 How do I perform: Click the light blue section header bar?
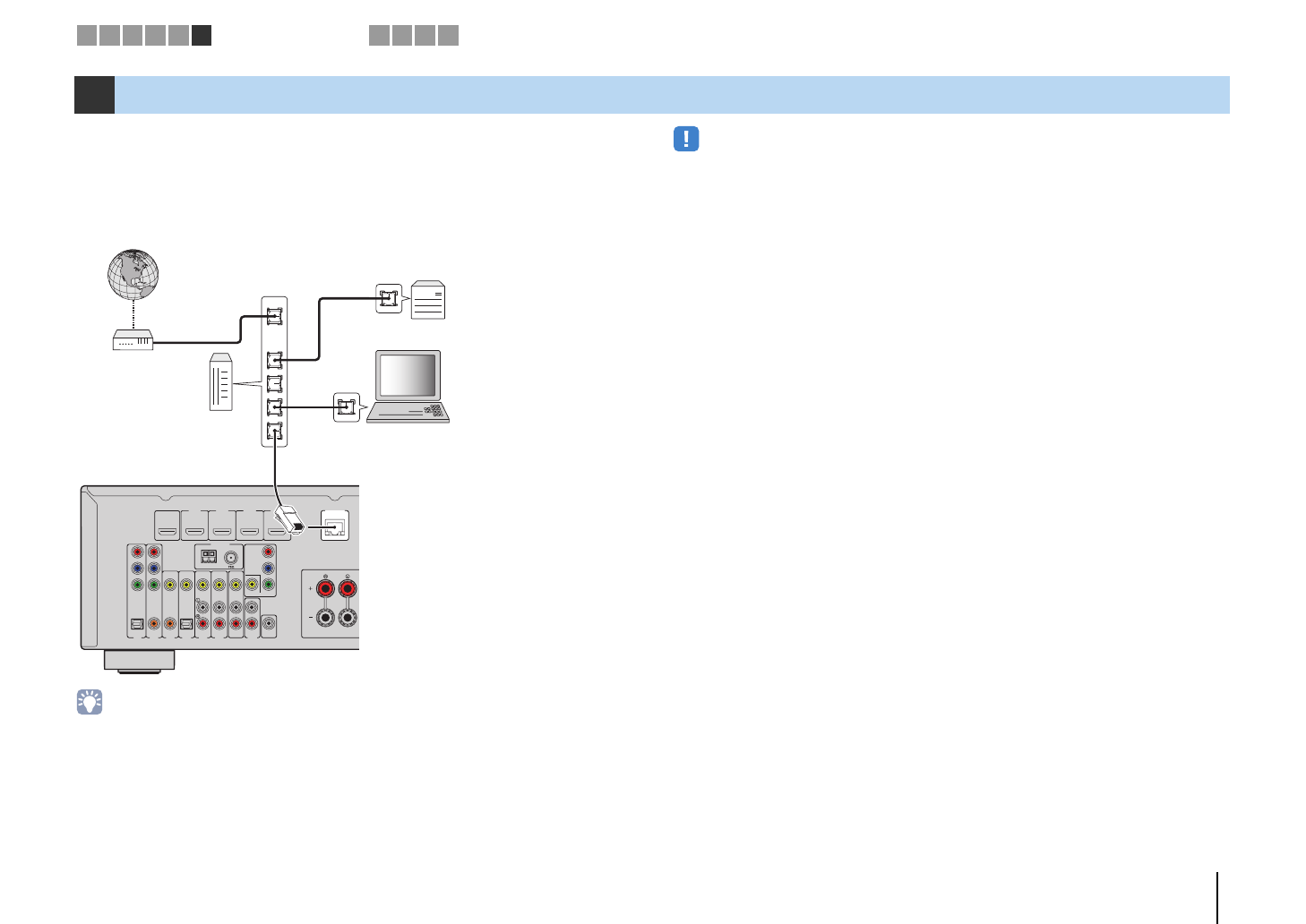click(x=672, y=95)
